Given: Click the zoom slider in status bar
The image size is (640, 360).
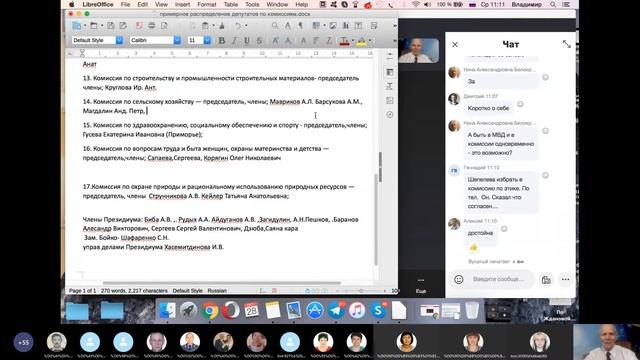Looking at the screenshot, I should point(361,291).
